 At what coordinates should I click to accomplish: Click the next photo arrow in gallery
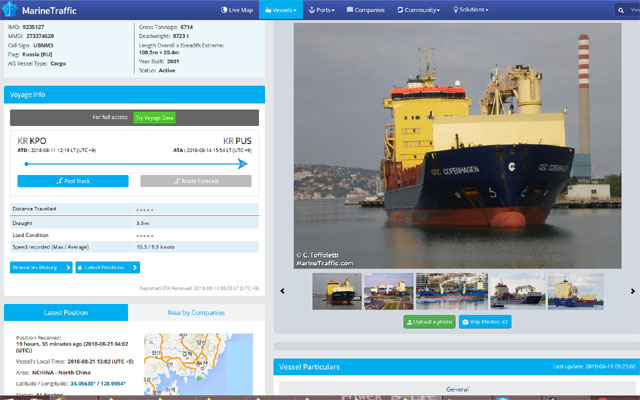click(630, 291)
